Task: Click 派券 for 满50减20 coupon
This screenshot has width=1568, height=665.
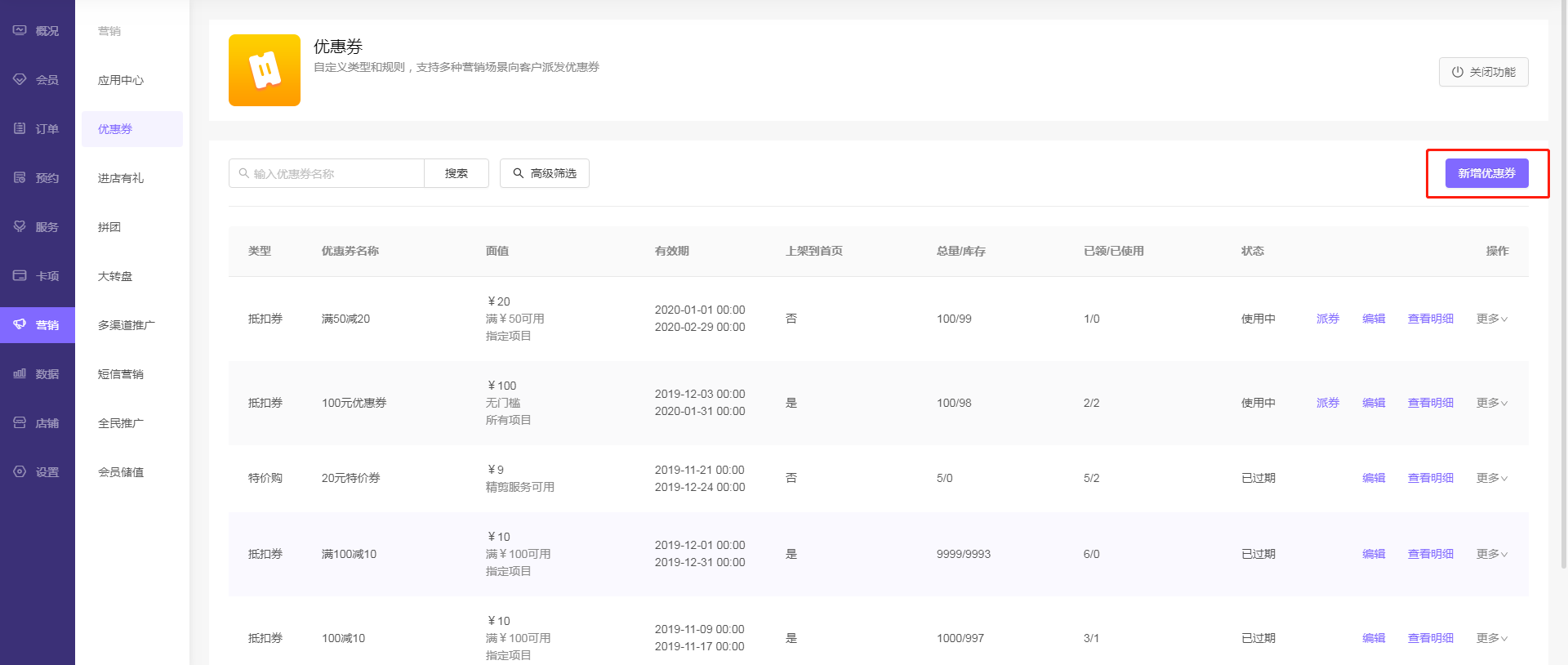Action: (x=1328, y=319)
